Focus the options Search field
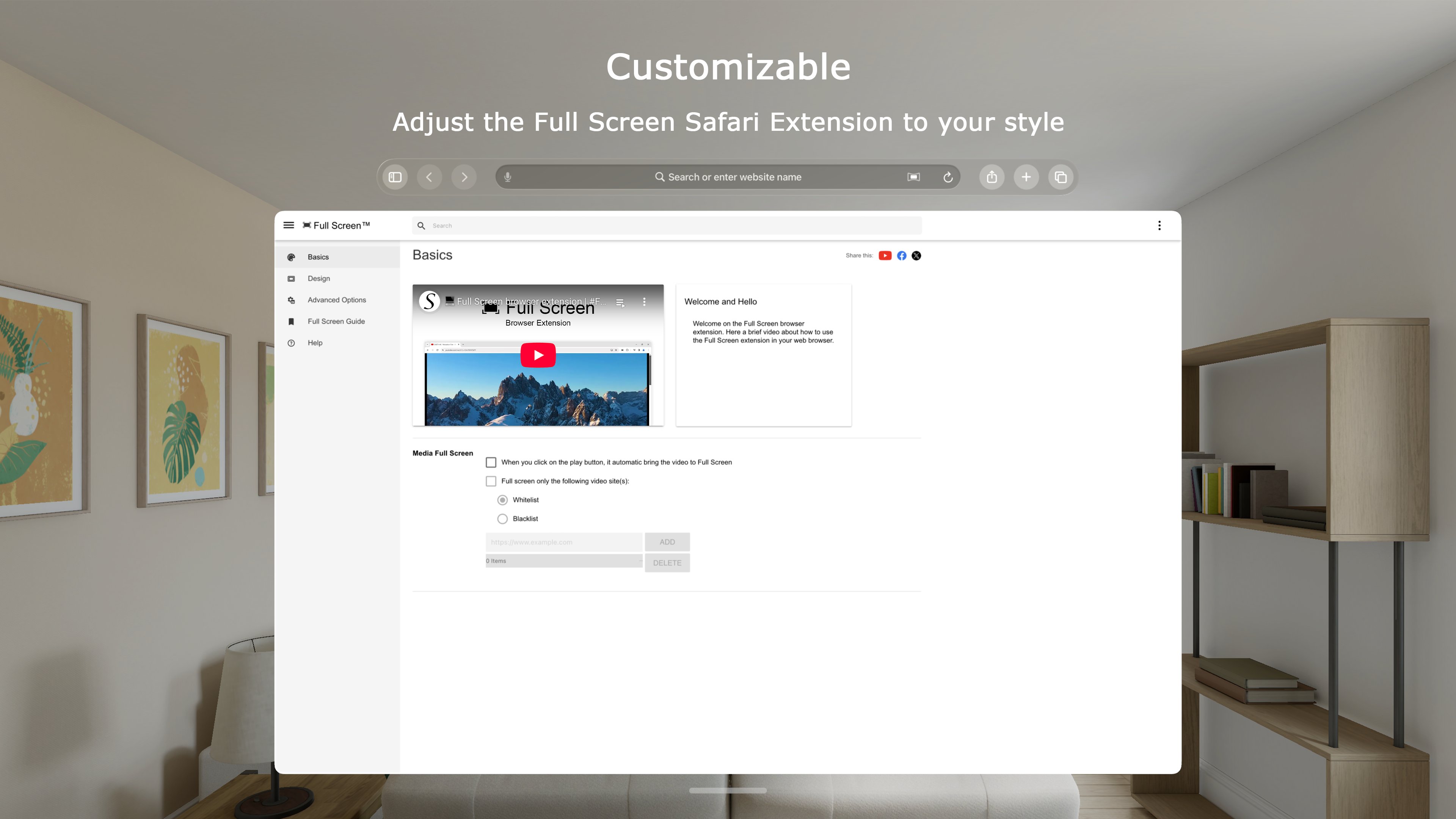 (667, 226)
